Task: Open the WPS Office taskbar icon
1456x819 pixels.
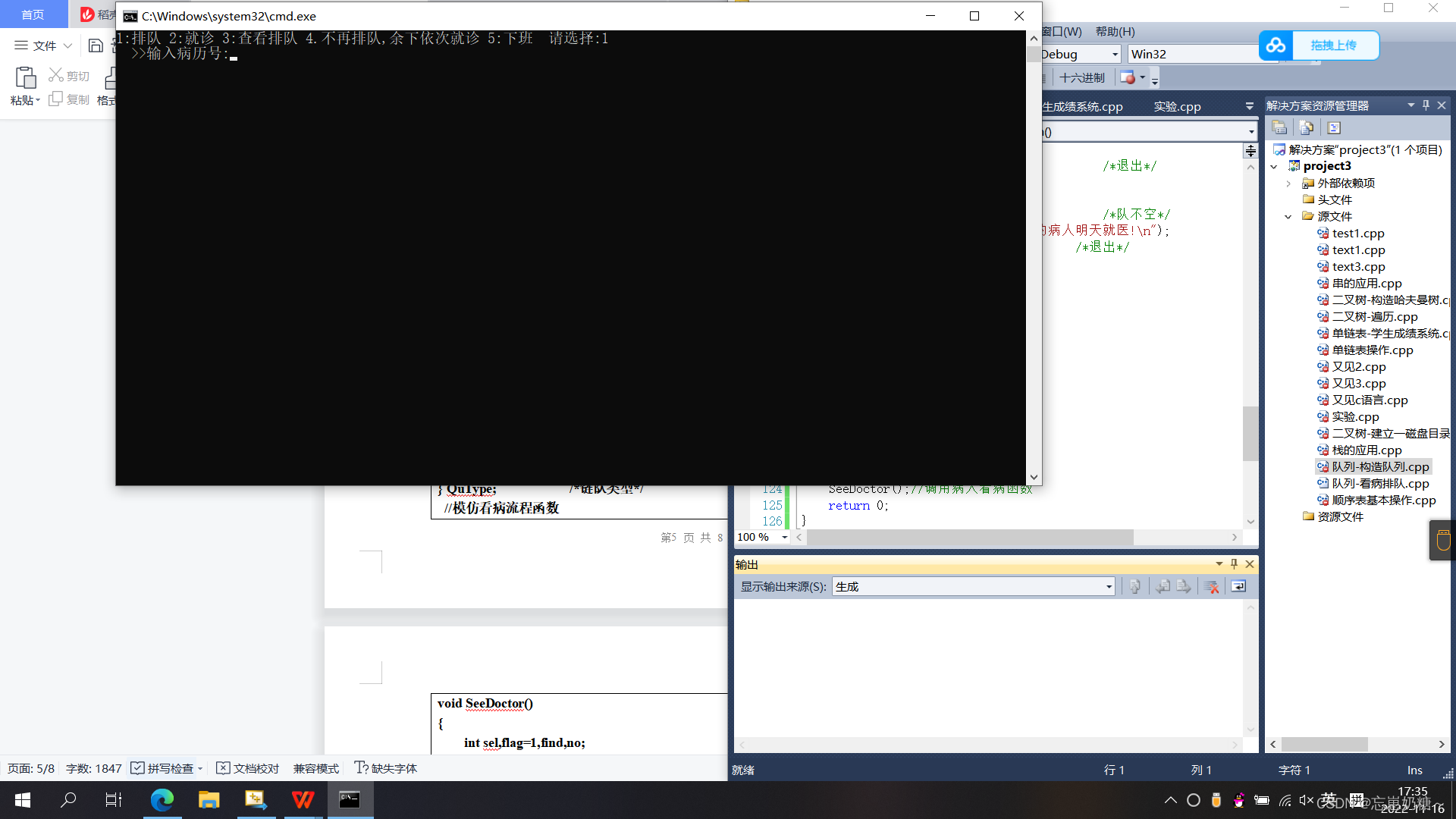Action: (303, 800)
